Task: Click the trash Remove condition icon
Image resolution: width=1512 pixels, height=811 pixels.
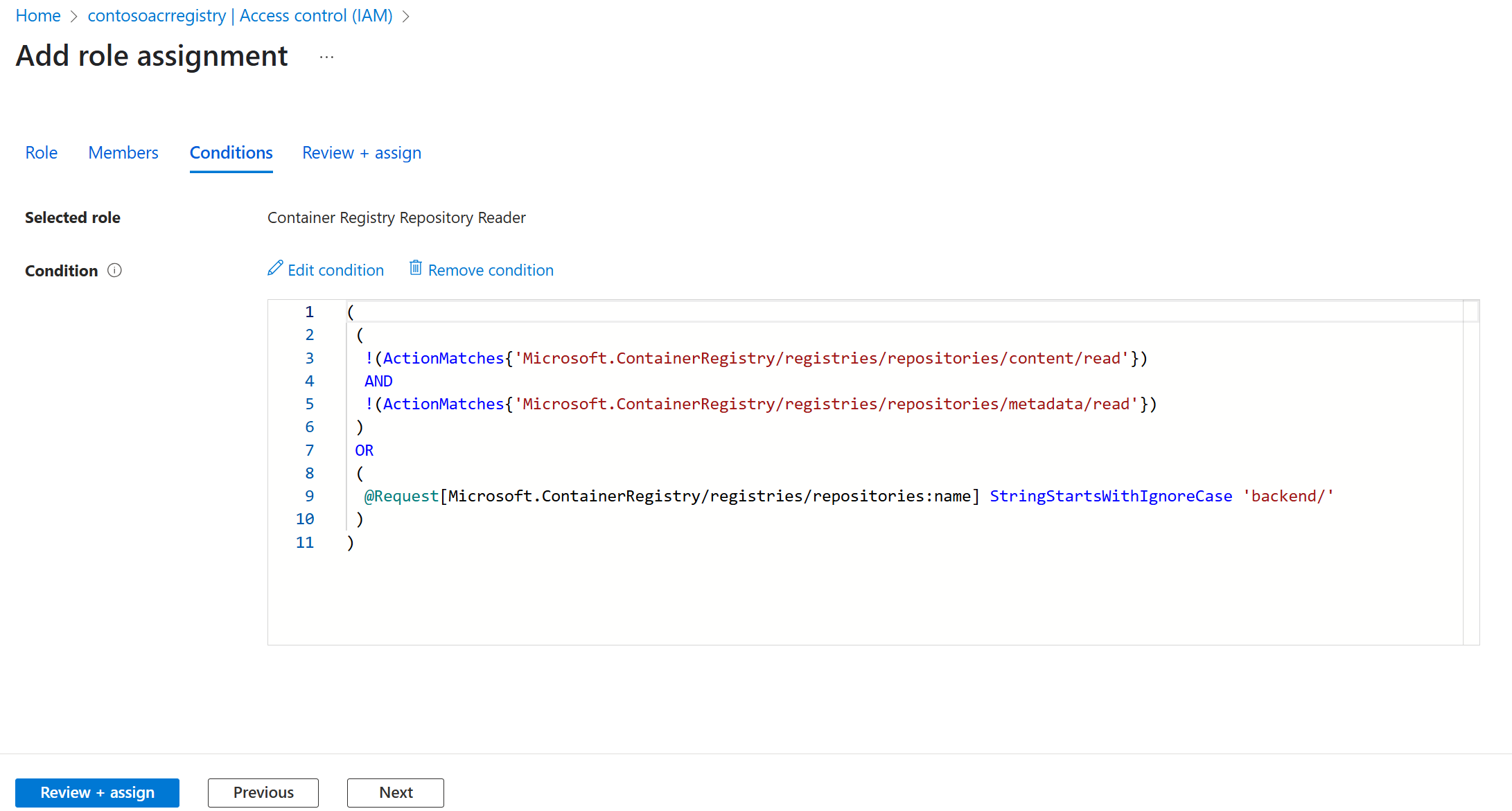Action: [x=415, y=268]
